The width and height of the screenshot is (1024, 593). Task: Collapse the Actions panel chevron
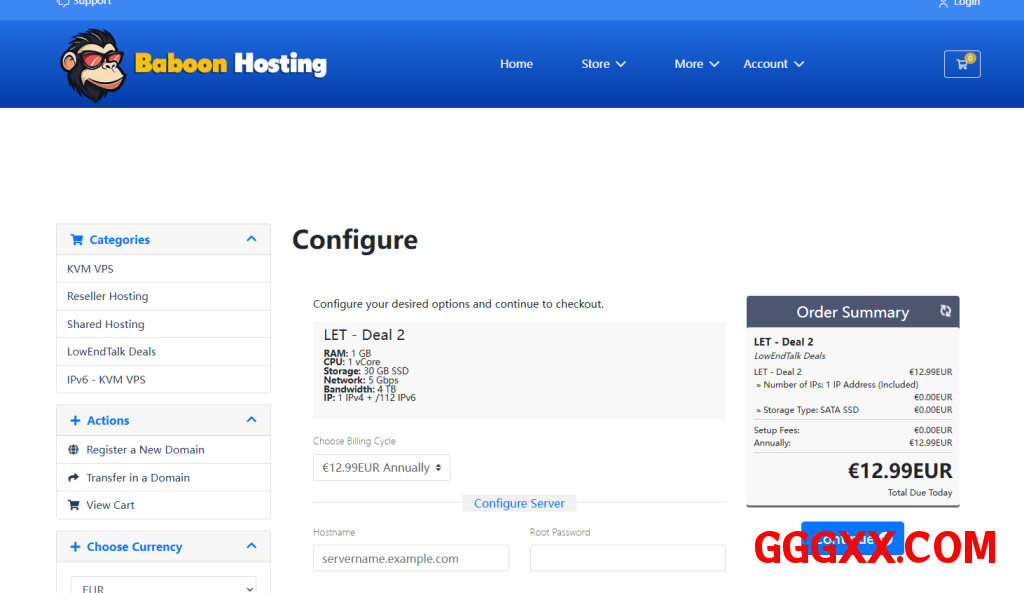(x=251, y=420)
